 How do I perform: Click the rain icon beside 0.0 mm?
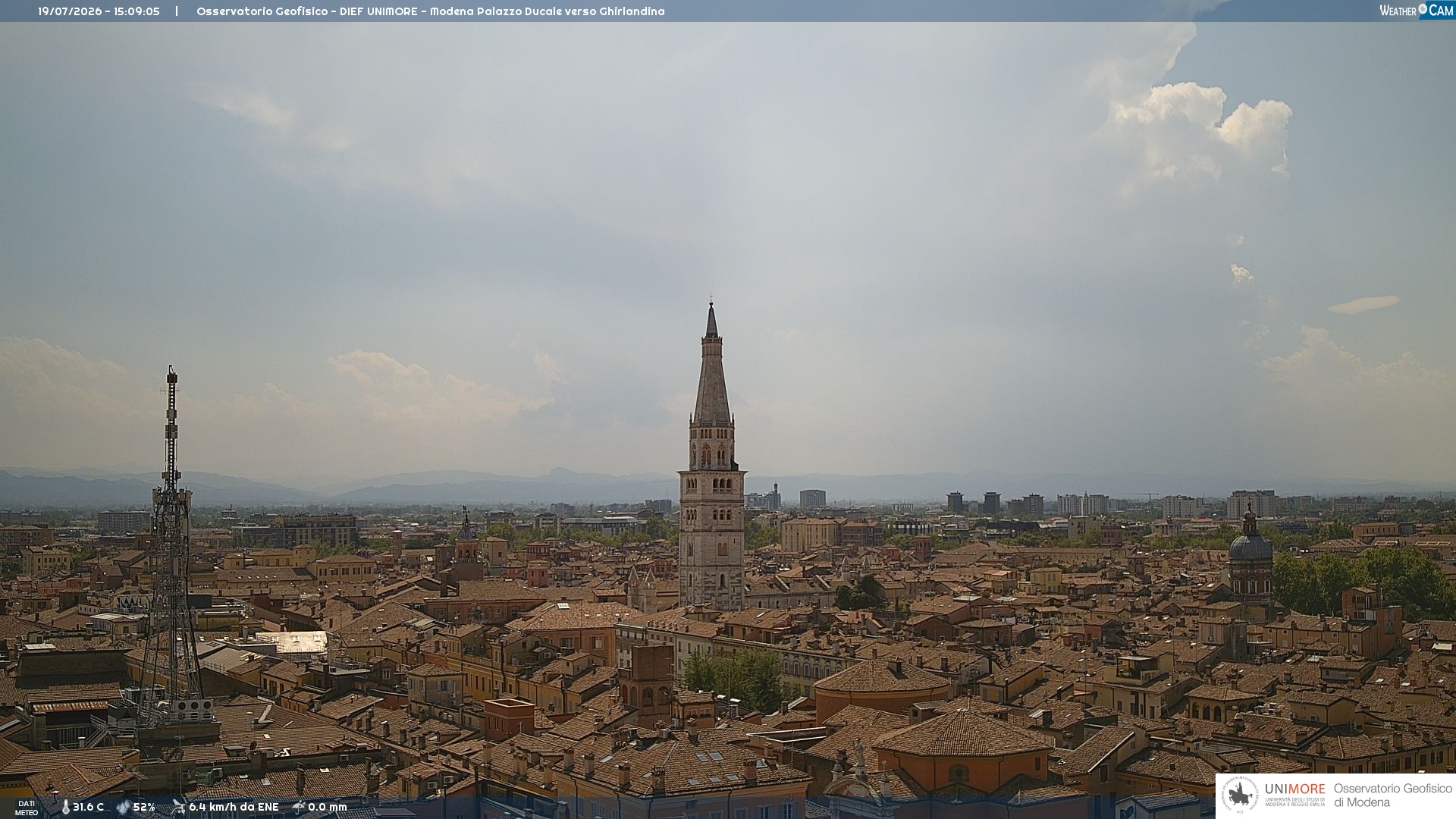click(299, 807)
